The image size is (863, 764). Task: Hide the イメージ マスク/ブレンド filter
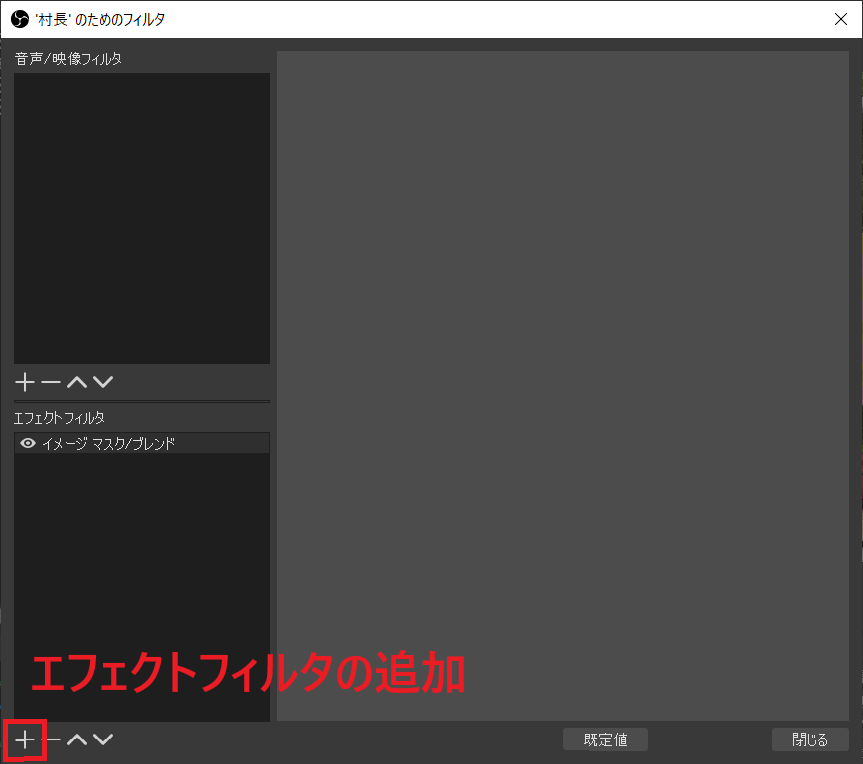pyautogui.click(x=28, y=443)
